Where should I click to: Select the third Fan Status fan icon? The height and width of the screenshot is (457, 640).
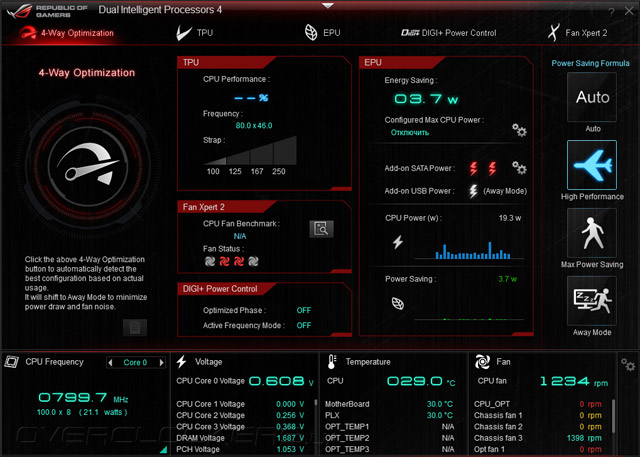pyautogui.click(x=239, y=261)
